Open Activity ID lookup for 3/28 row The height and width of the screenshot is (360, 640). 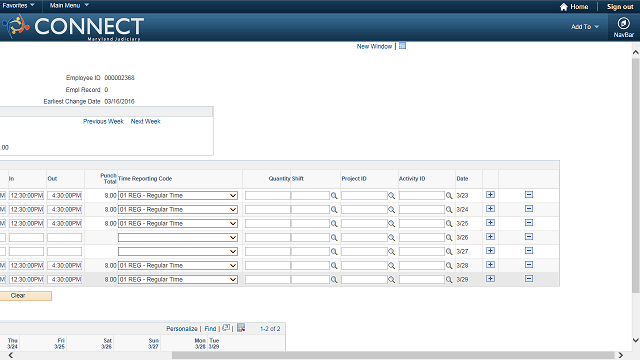(x=449, y=266)
